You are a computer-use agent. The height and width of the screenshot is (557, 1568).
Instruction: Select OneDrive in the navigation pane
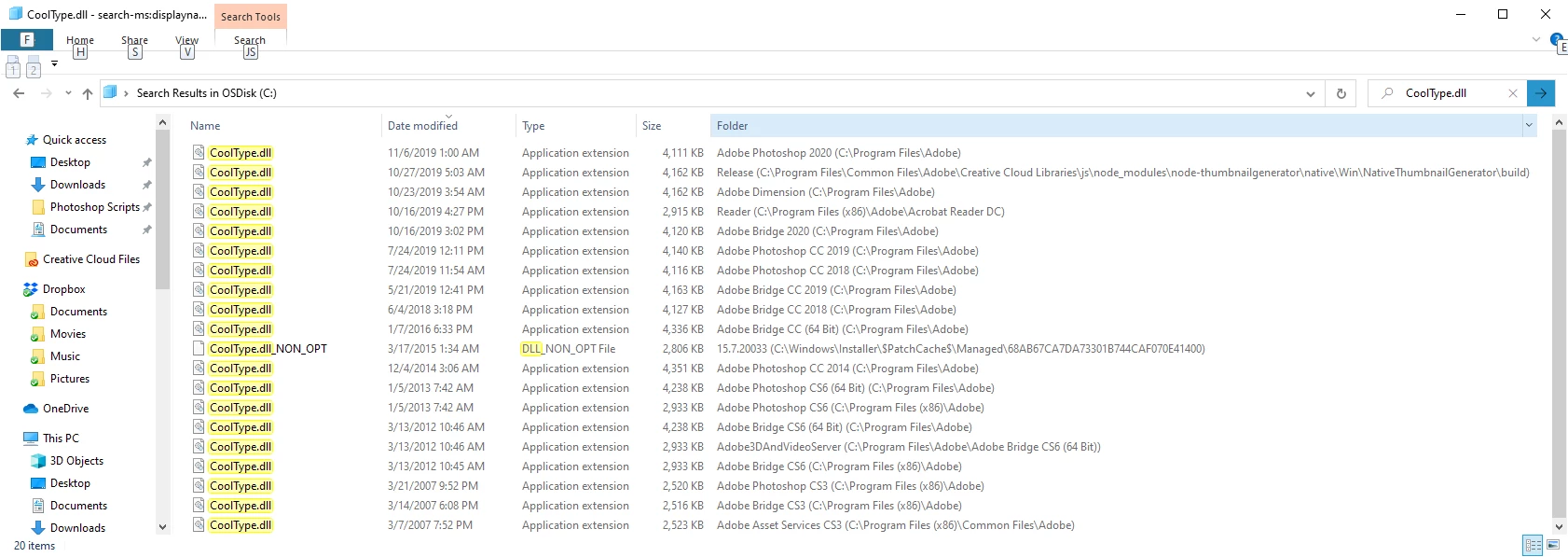point(65,409)
